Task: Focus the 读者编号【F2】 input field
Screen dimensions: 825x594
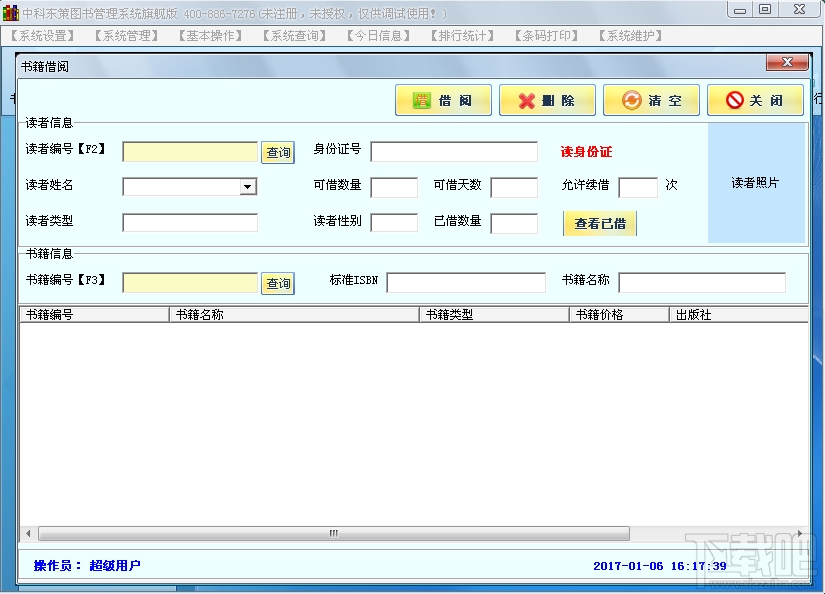Action: click(190, 152)
